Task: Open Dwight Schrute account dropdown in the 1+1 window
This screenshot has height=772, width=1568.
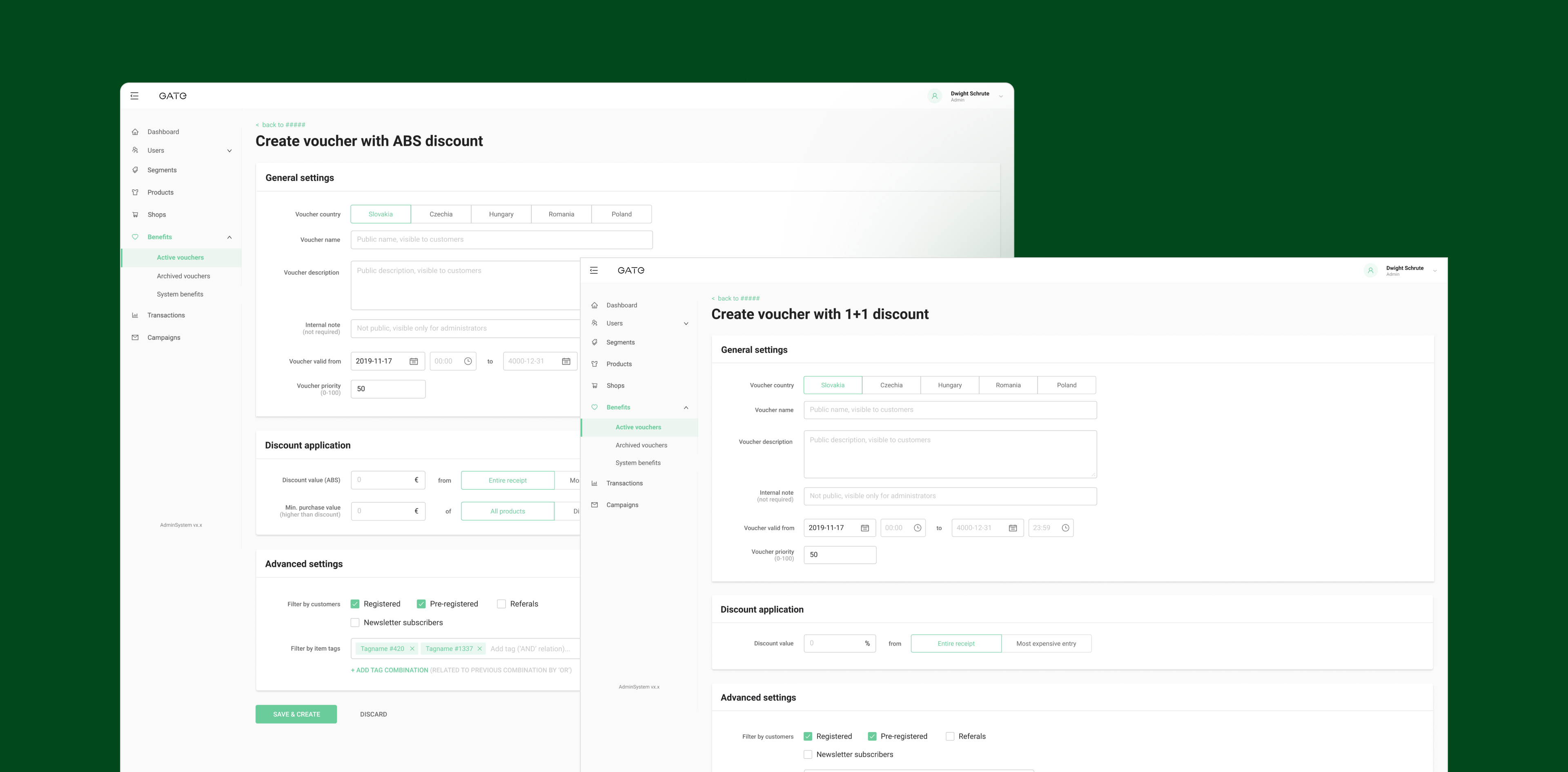Action: point(1435,270)
